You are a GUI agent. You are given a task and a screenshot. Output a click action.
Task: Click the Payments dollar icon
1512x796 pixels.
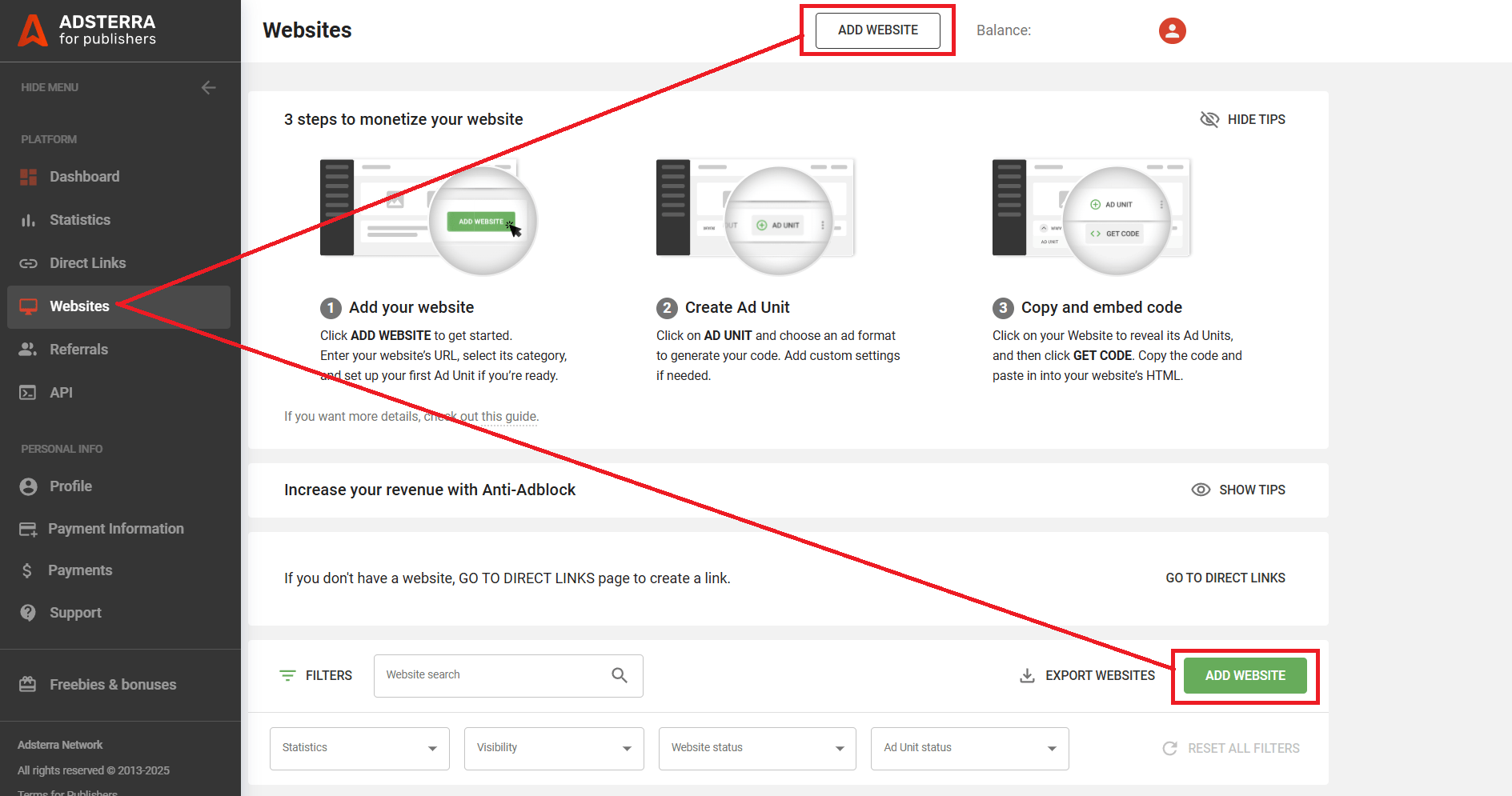pyautogui.click(x=27, y=570)
